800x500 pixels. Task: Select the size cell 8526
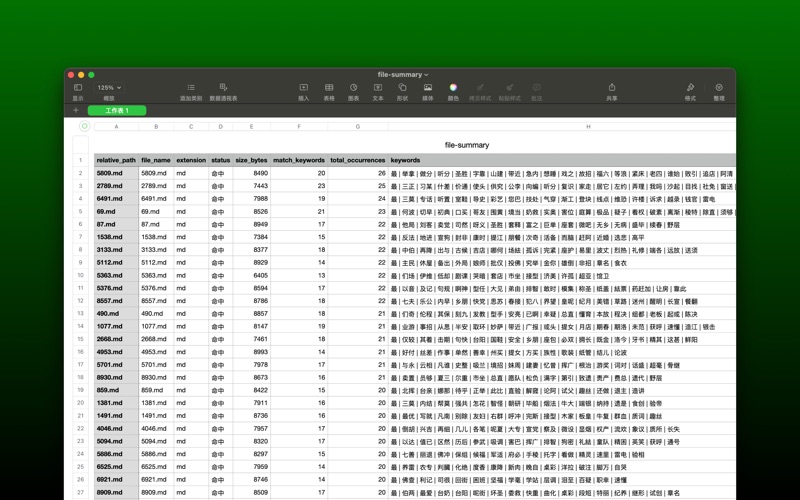(252, 212)
